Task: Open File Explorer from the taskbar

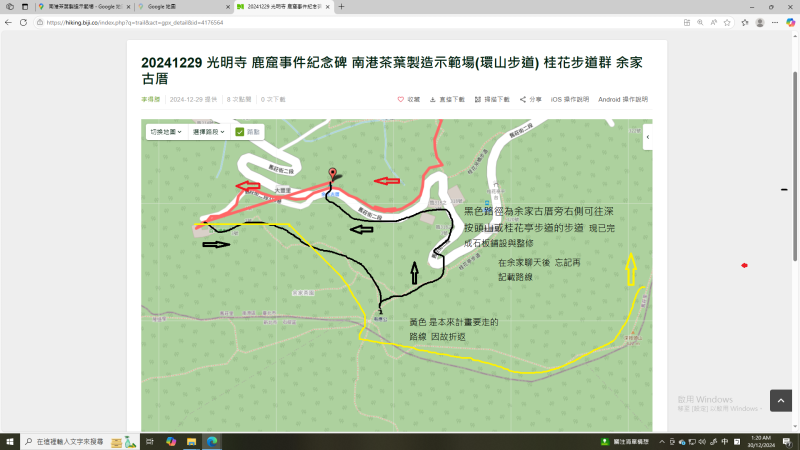Action: pos(191,441)
